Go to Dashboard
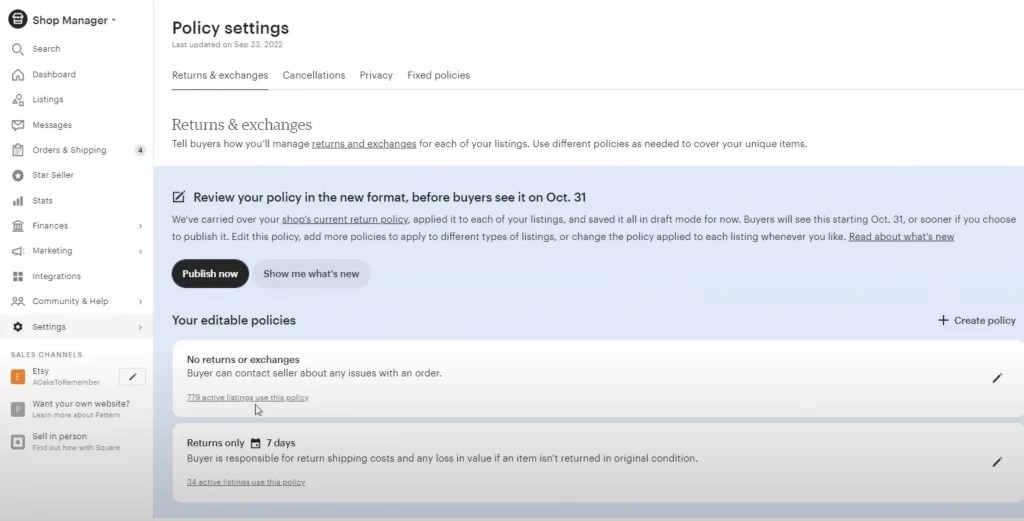The image size is (1024, 521). 54,74
